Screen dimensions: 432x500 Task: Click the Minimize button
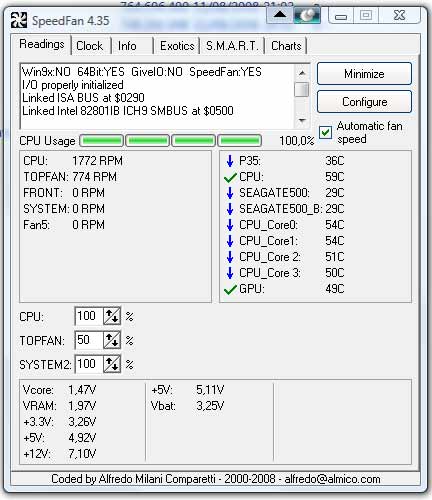tap(364, 74)
